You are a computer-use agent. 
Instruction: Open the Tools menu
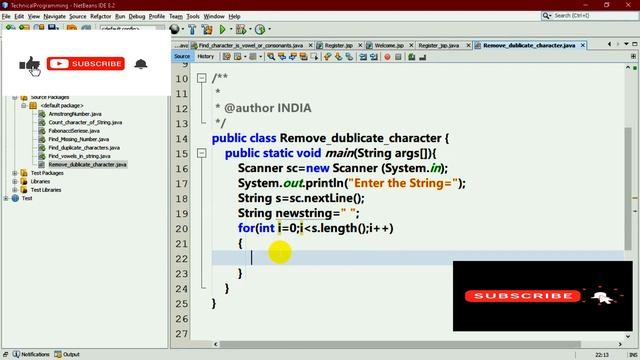pos(193,16)
